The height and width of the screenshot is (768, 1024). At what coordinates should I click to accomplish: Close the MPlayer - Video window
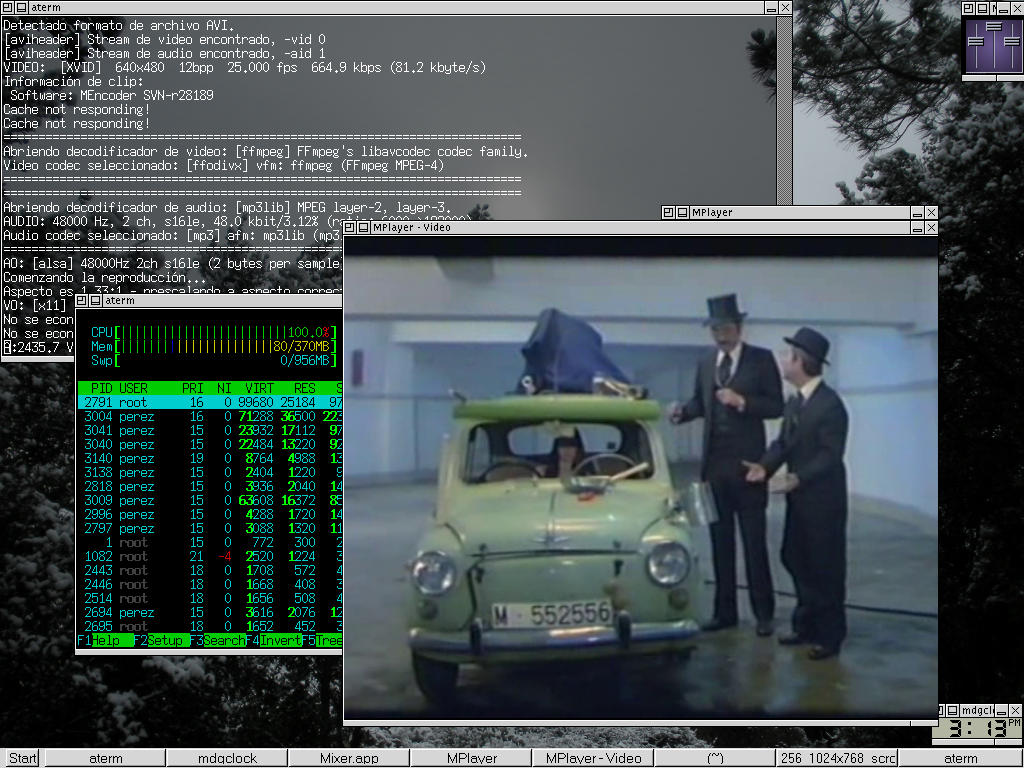click(x=931, y=228)
